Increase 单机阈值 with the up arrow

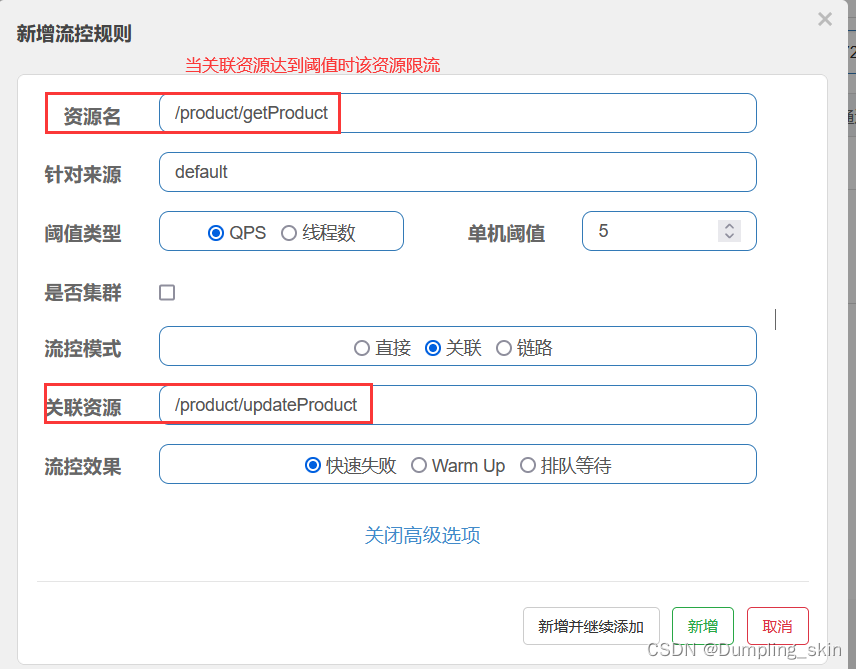click(x=729, y=226)
